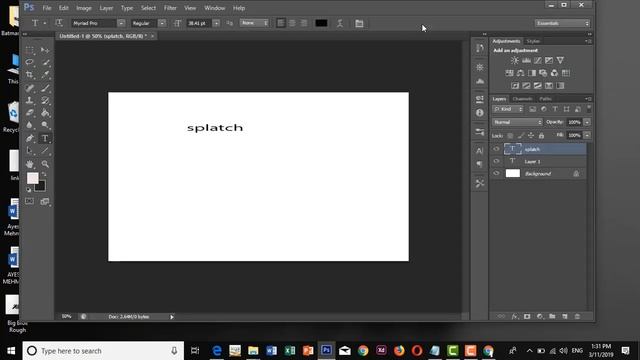Open Regular font style dropdown
The image size is (640, 360).
click(162, 23)
